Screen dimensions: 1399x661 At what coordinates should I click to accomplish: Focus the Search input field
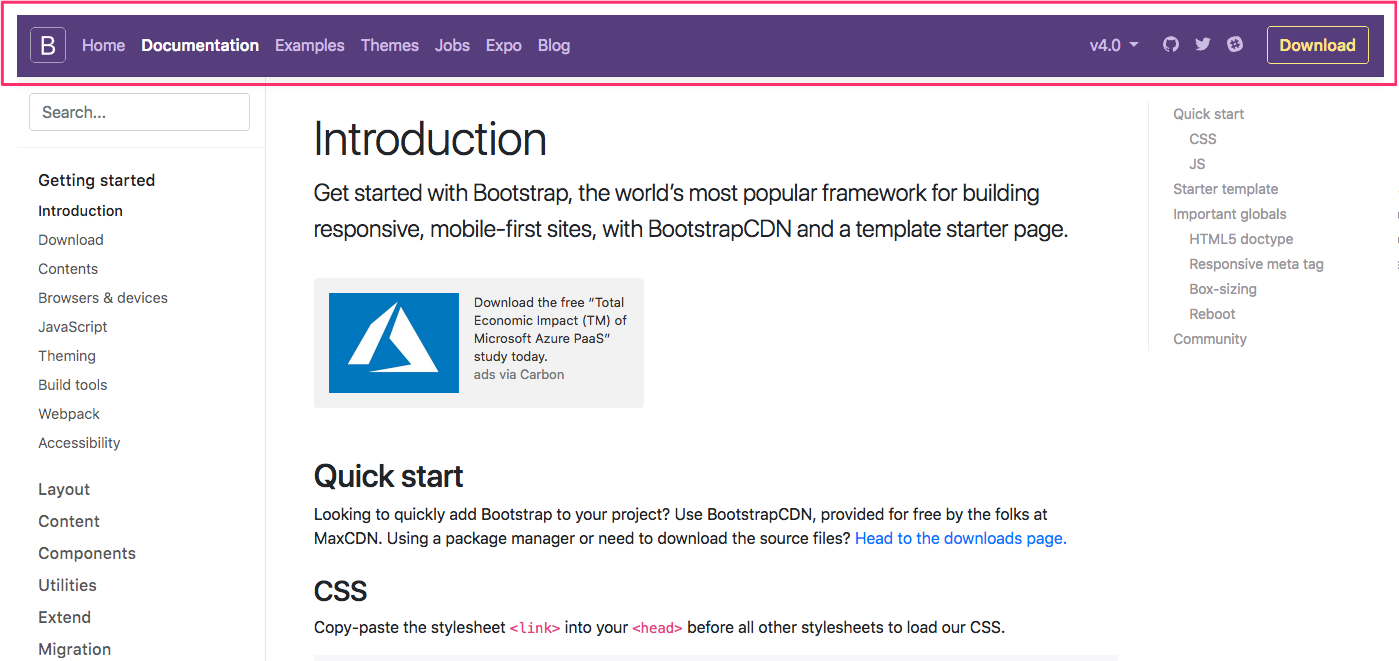[139, 112]
